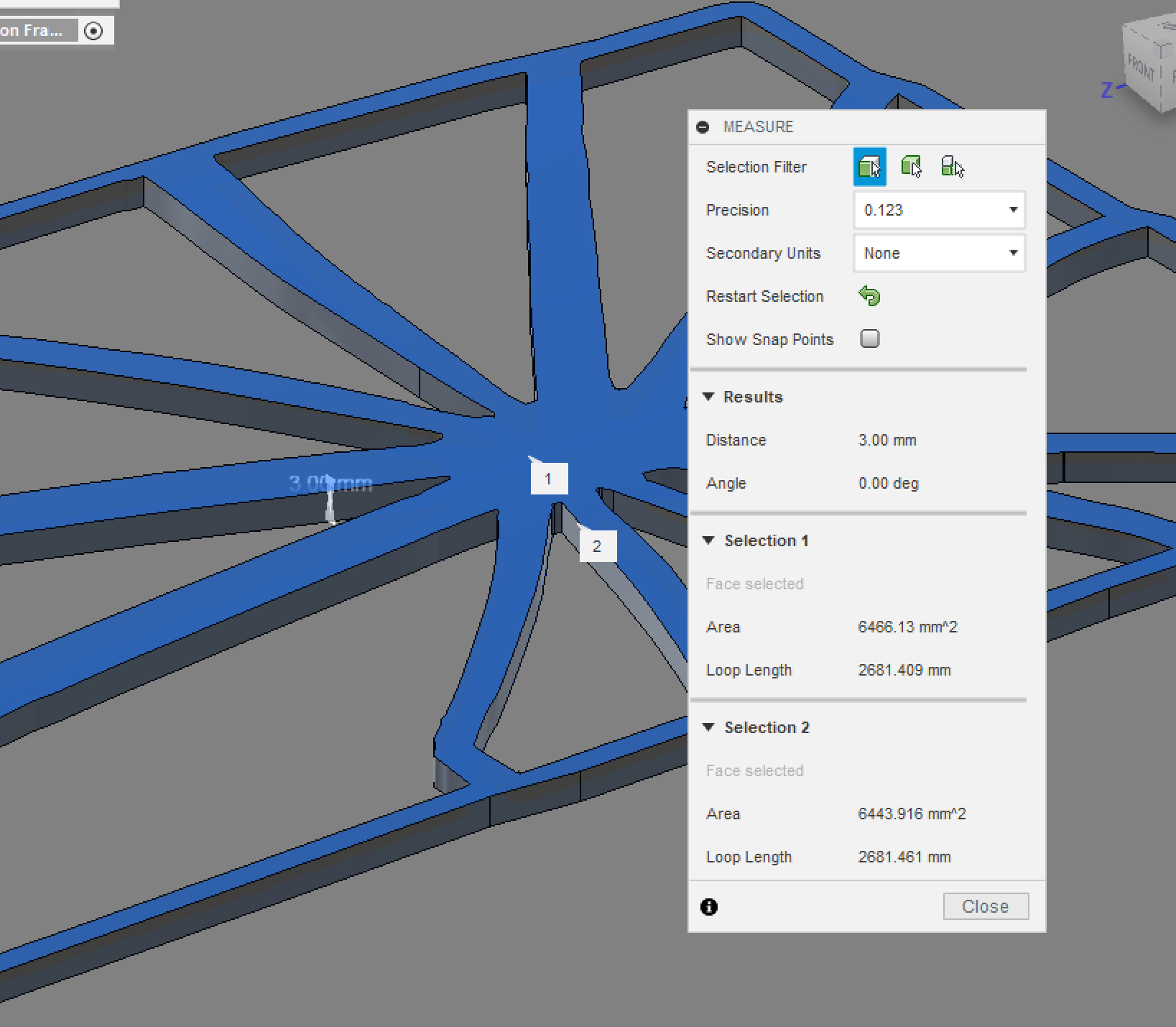Screen dimensions: 1176x1027
Task: Select the component selection filter
Action: [x=952, y=166]
